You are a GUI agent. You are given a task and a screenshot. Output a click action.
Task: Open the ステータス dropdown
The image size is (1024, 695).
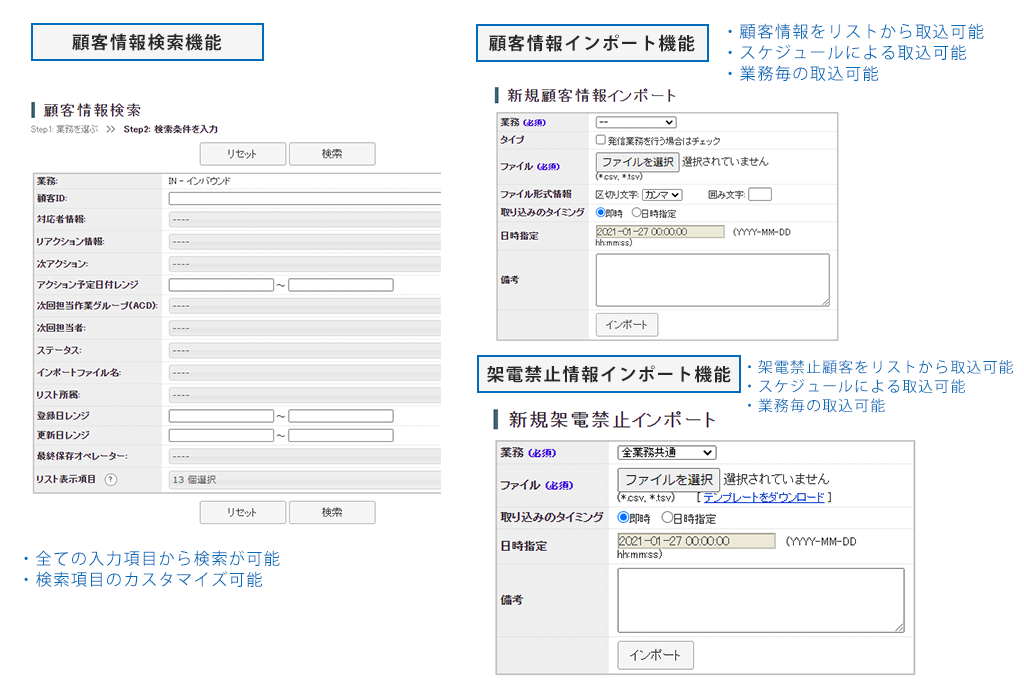tap(304, 350)
